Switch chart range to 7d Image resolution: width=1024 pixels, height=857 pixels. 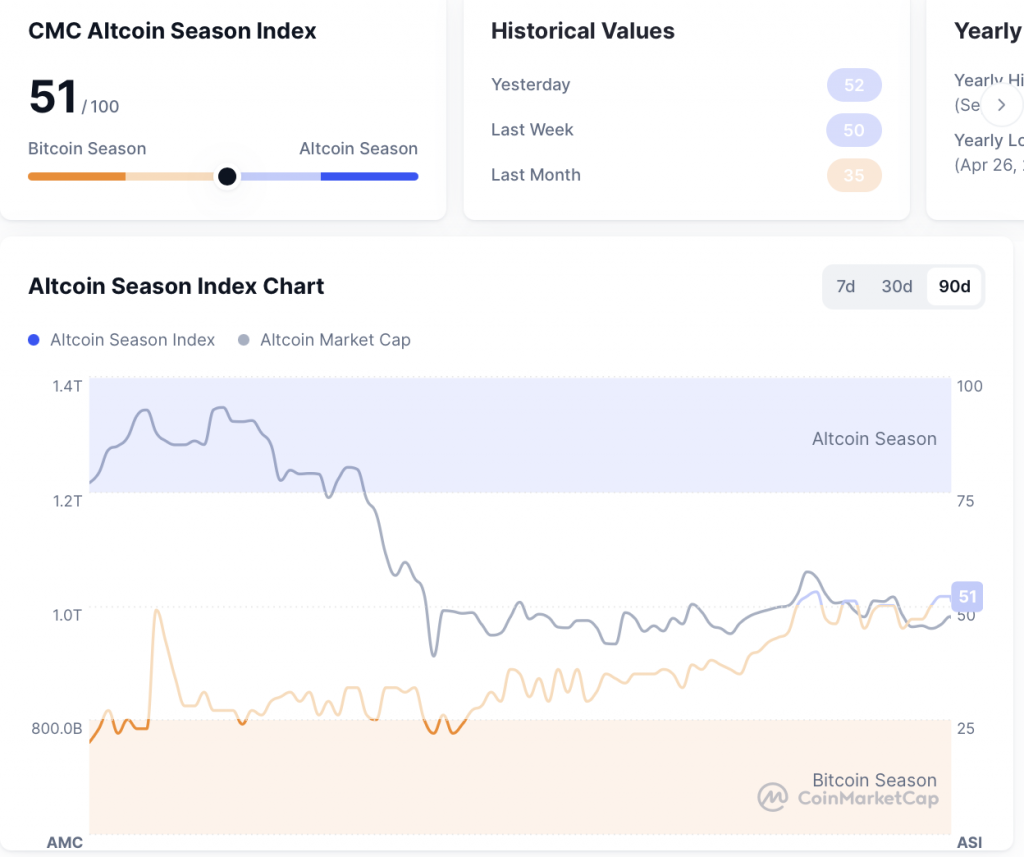(846, 287)
